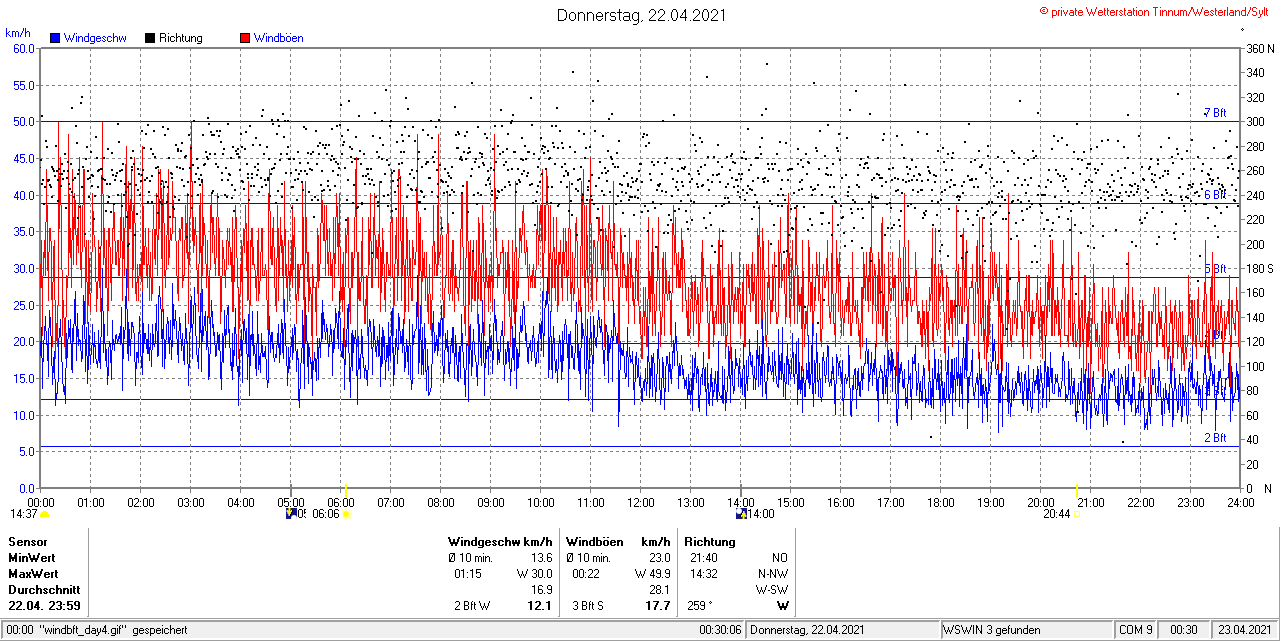Image resolution: width=1280 pixels, height=641 pixels.
Task: Select the Windböen legend label
Action: [278, 38]
